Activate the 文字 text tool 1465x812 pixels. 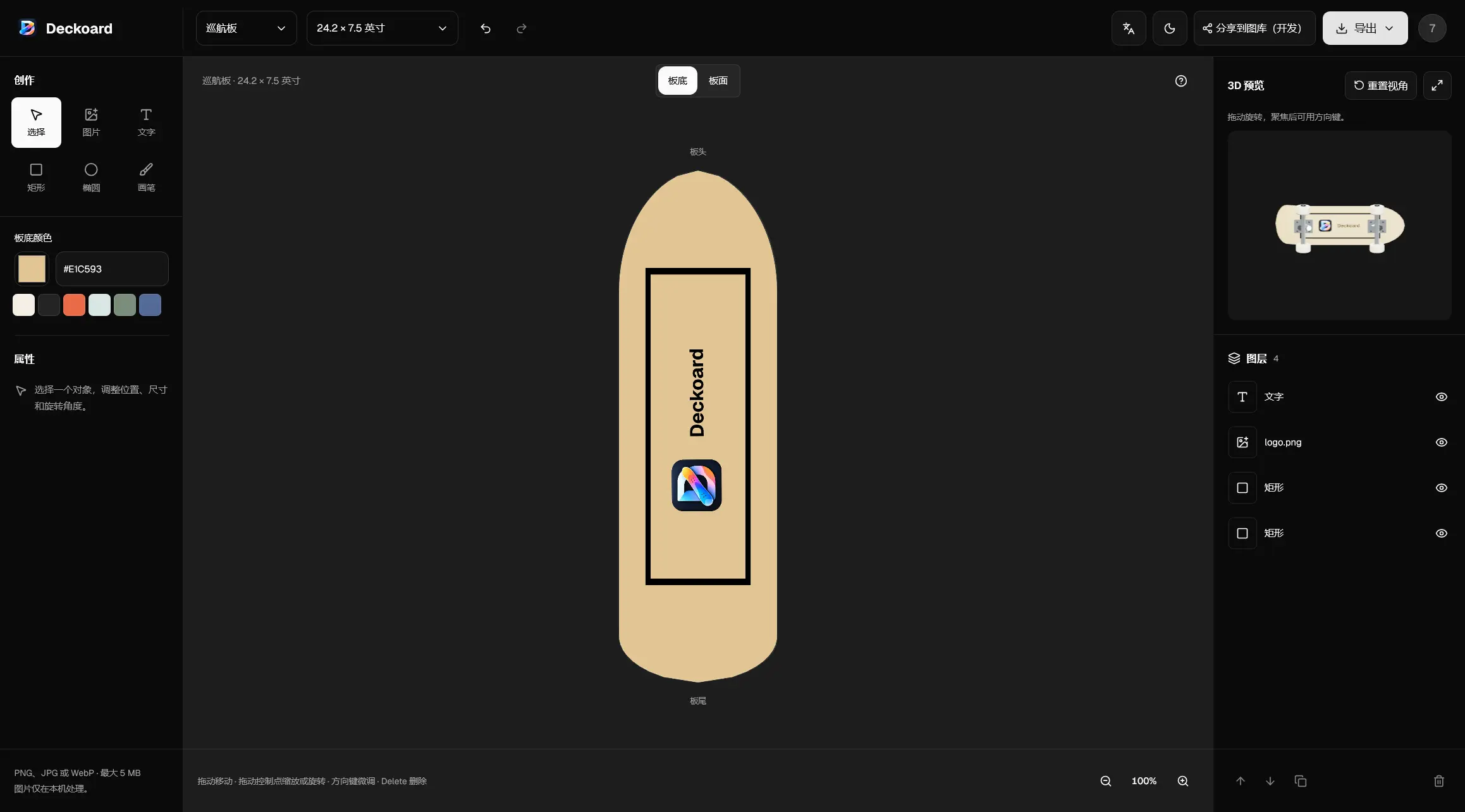pyautogui.click(x=146, y=122)
